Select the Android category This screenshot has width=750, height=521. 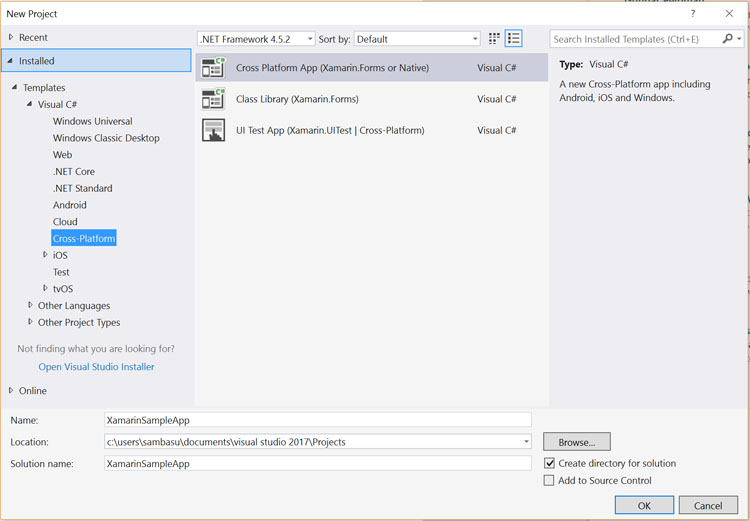tap(70, 205)
